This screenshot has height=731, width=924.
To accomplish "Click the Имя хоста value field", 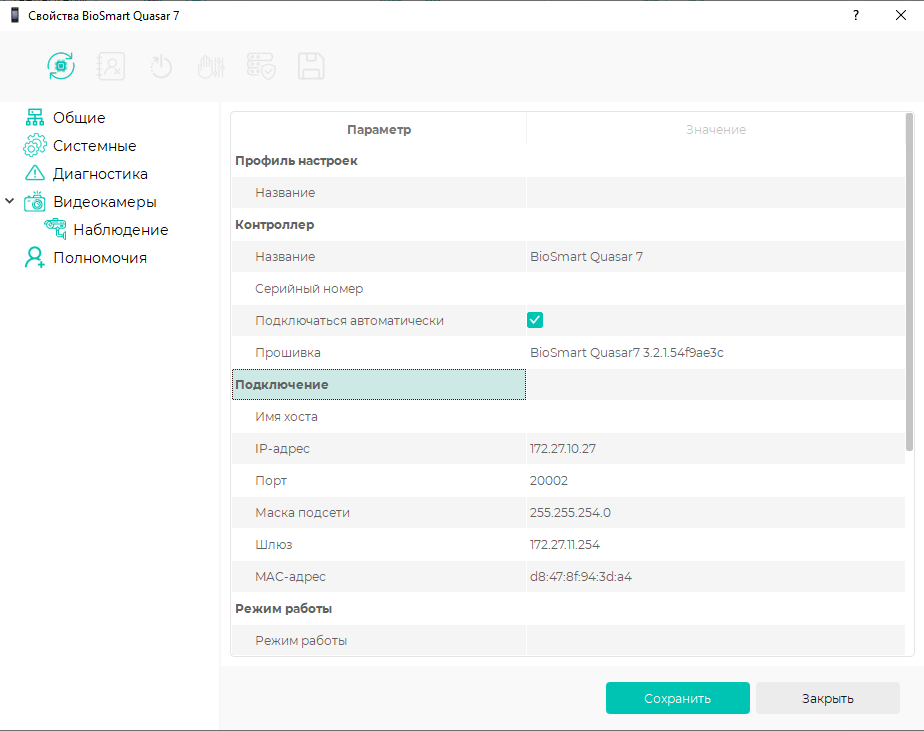I will 715,416.
